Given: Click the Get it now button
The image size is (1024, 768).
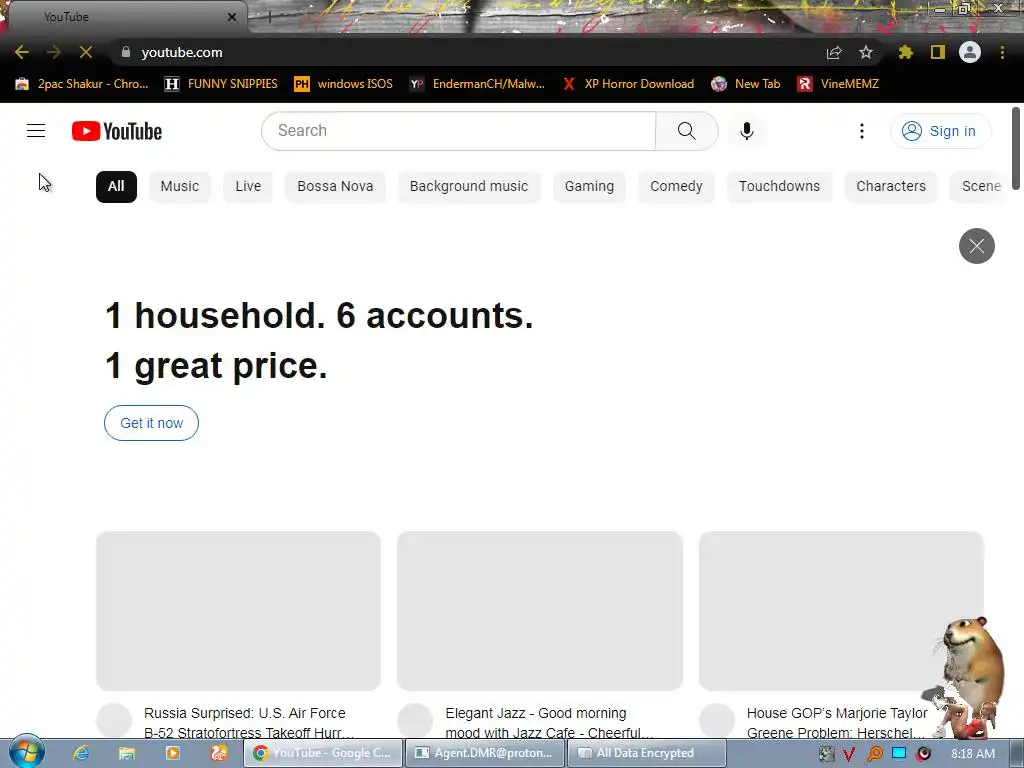Looking at the screenshot, I should tap(152, 423).
